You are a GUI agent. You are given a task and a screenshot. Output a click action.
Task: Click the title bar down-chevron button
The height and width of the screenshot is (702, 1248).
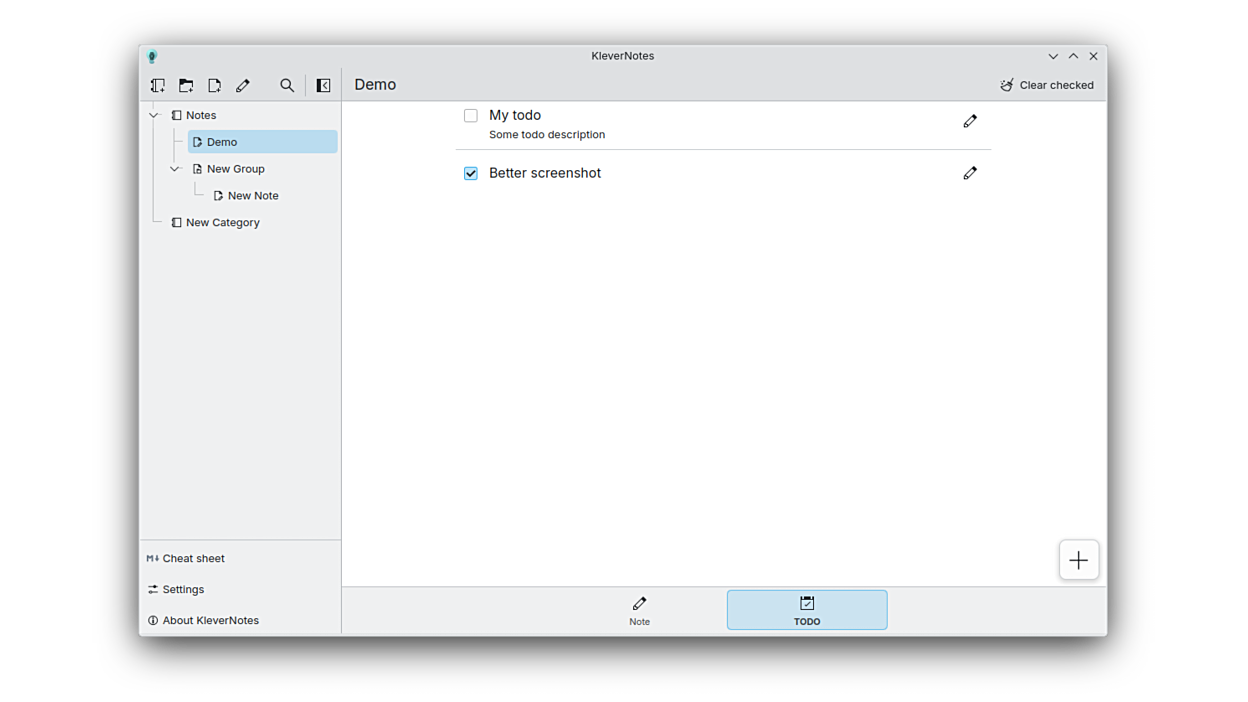pos(1053,57)
